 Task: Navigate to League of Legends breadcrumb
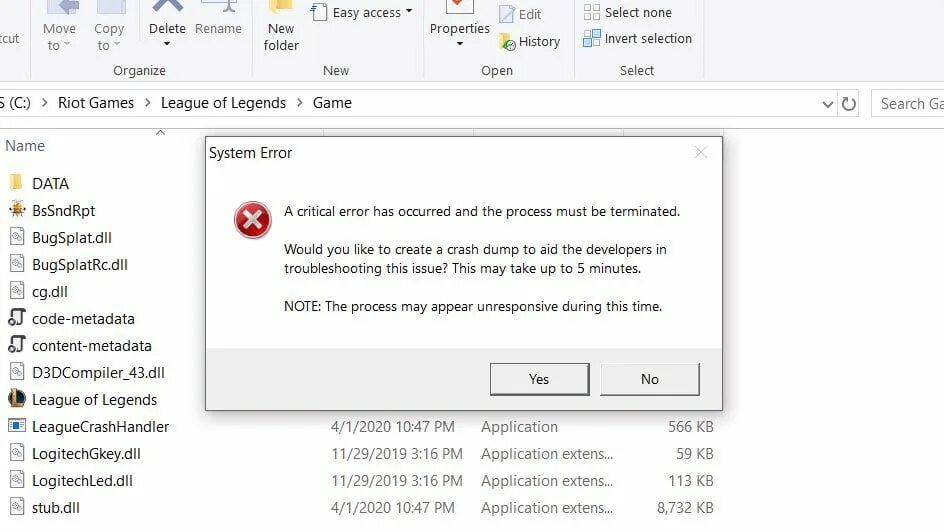coord(223,103)
